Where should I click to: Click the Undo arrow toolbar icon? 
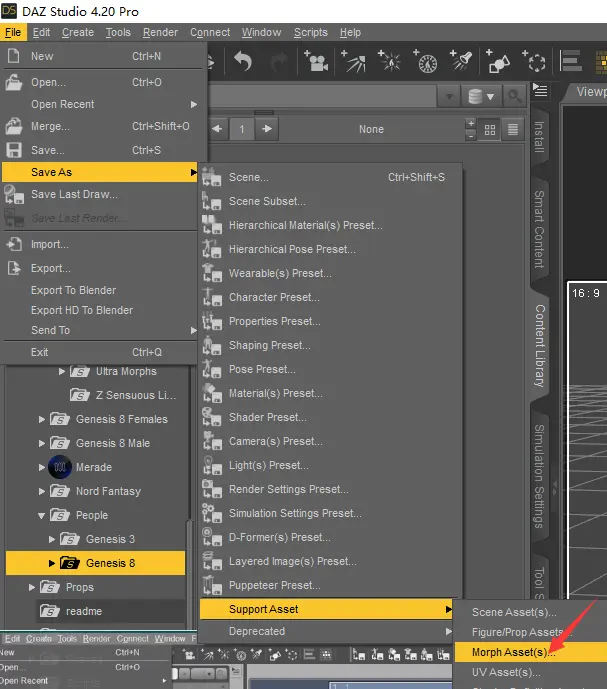click(x=242, y=61)
